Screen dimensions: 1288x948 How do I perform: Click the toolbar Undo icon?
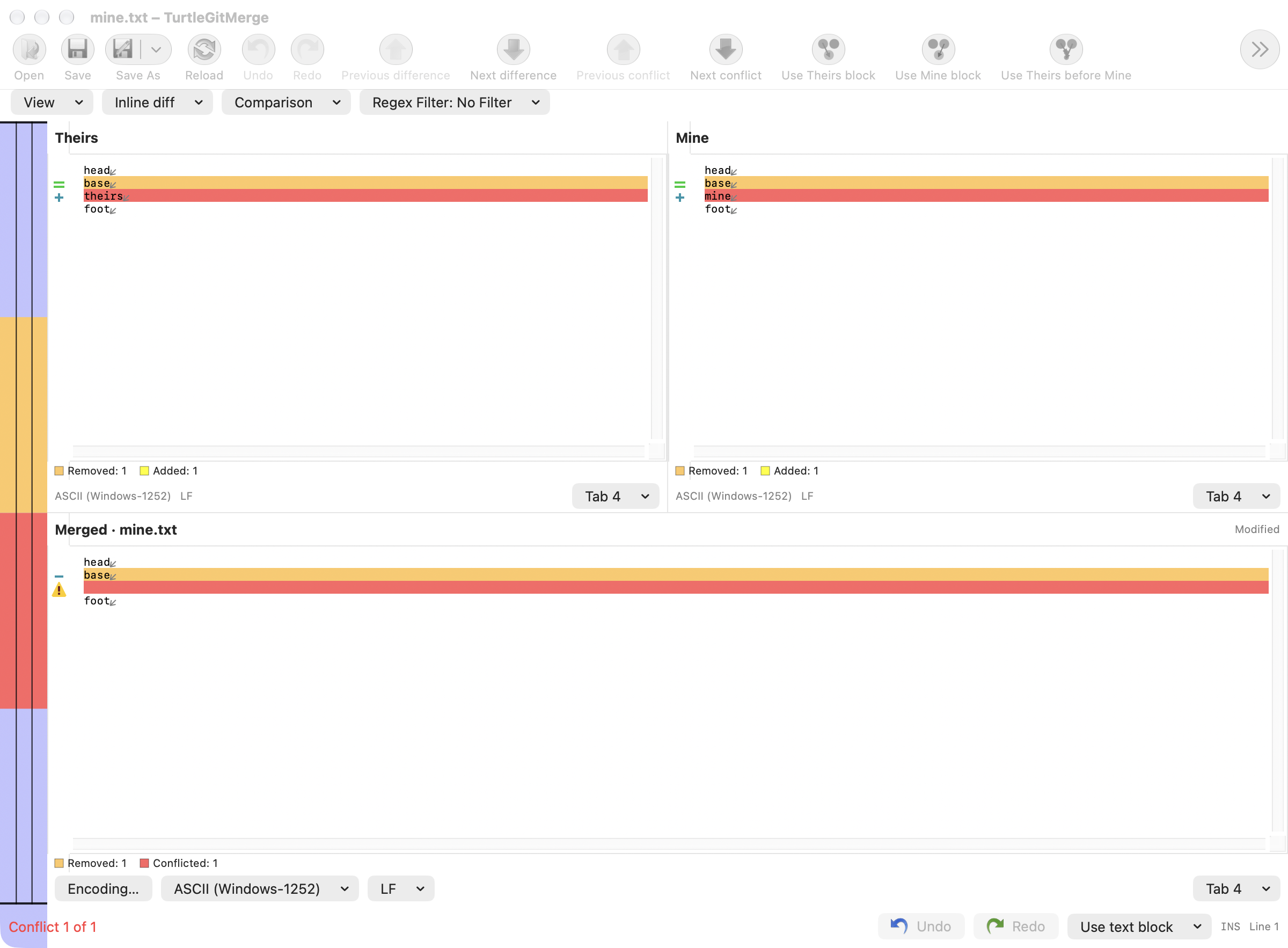(x=258, y=49)
